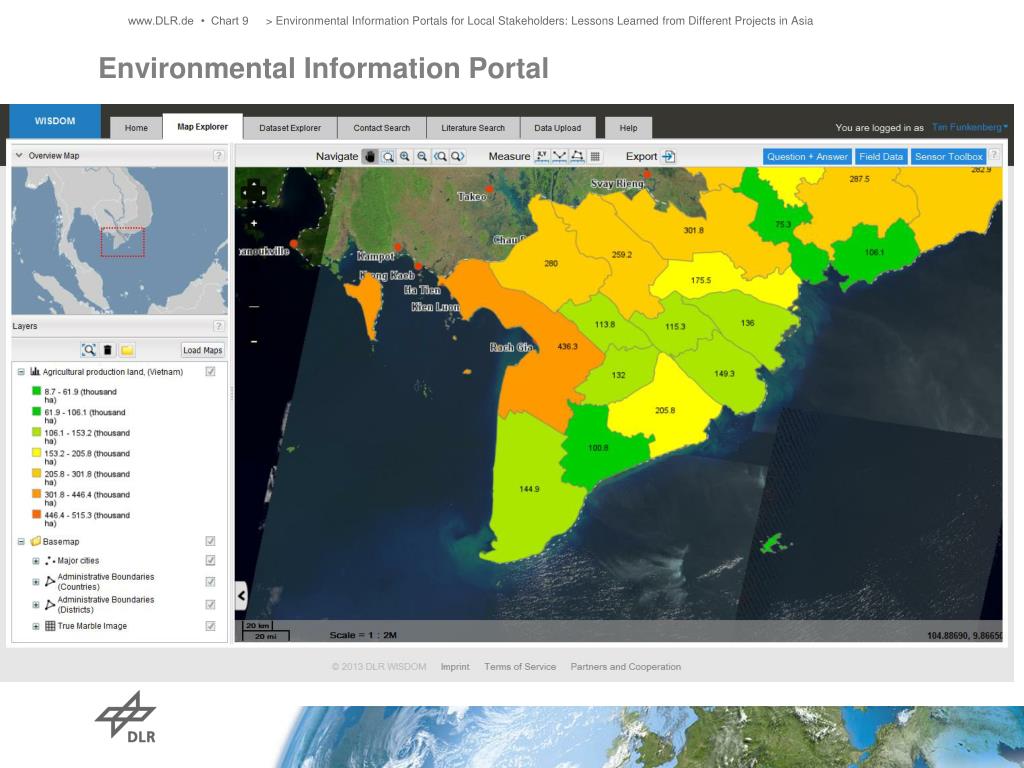Open the Literature Search tab
The height and width of the screenshot is (768, 1024).
473,128
